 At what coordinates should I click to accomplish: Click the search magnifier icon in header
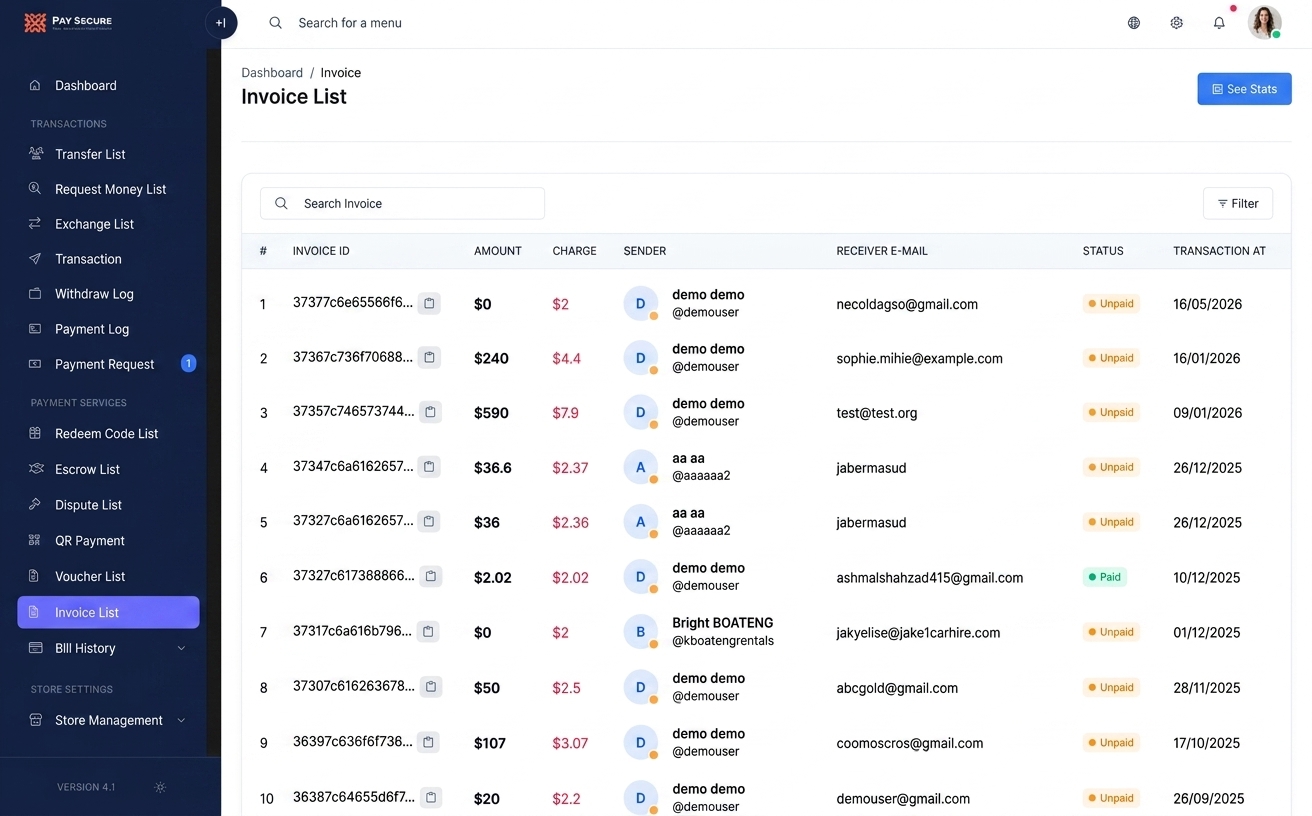pyautogui.click(x=276, y=23)
